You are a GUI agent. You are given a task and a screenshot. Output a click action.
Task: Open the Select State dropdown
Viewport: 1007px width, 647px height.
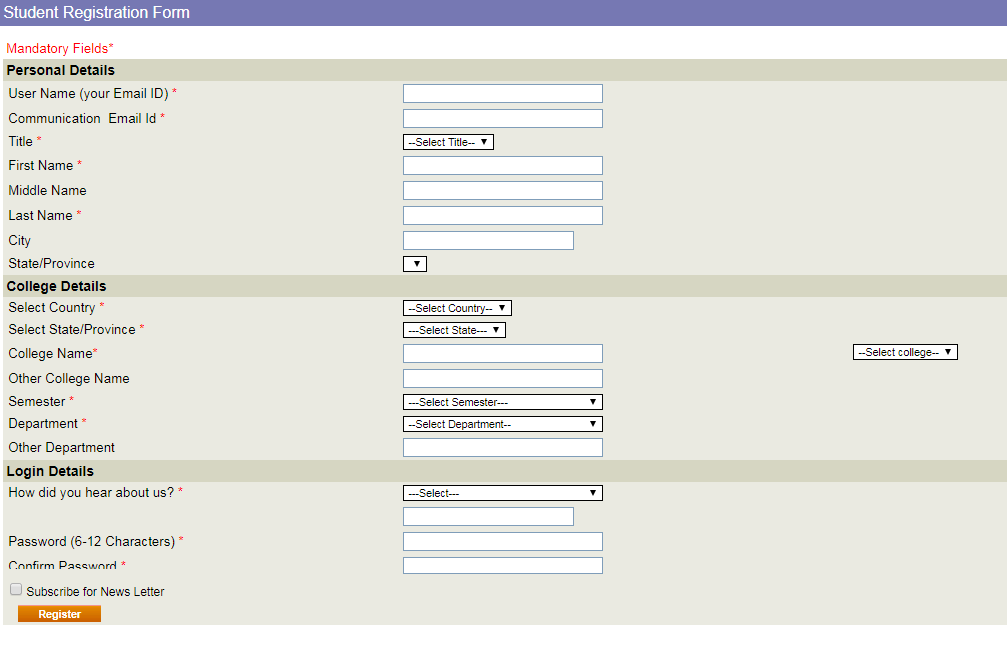[x=454, y=330]
